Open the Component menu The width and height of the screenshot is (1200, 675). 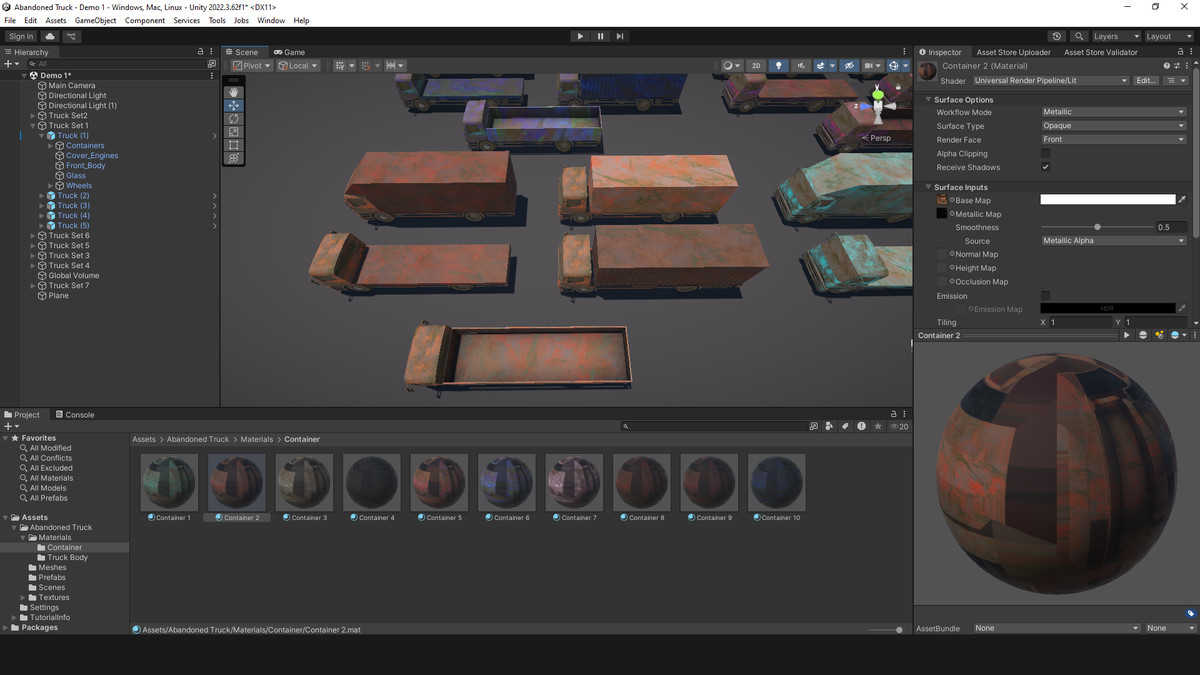pyautogui.click(x=145, y=20)
